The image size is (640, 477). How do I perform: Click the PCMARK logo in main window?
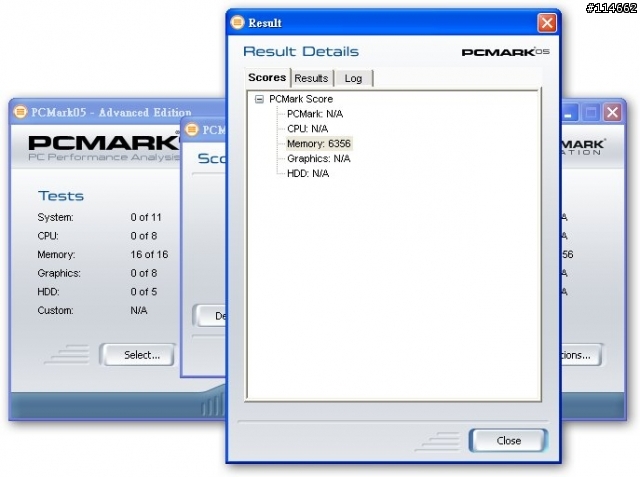tap(104, 143)
